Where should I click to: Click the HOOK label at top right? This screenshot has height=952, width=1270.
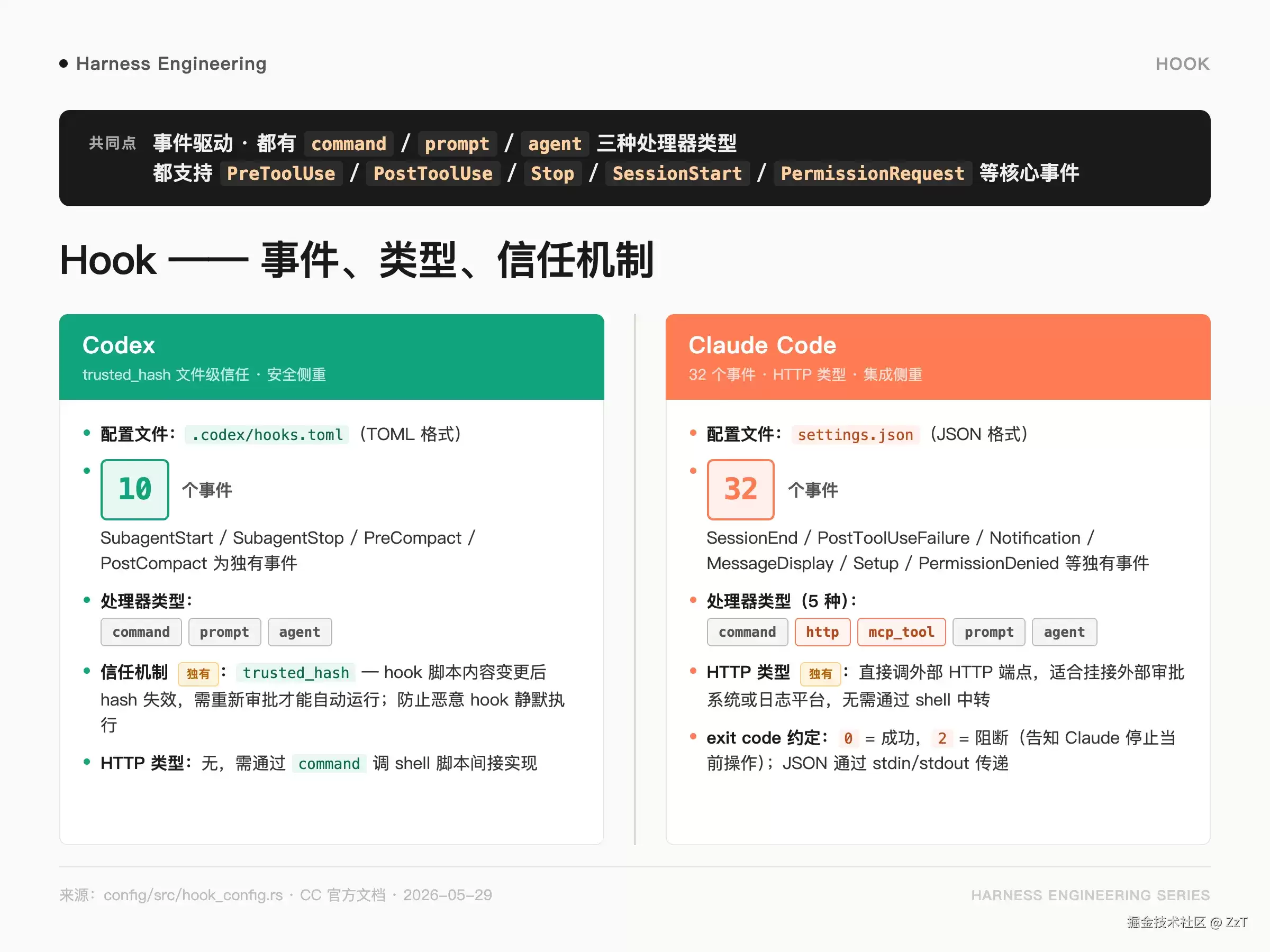1183,63
